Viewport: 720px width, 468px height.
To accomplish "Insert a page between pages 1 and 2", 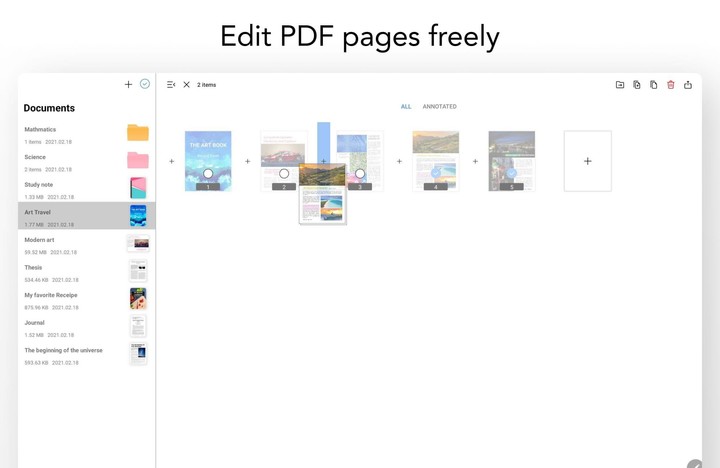I will pos(248,161).
